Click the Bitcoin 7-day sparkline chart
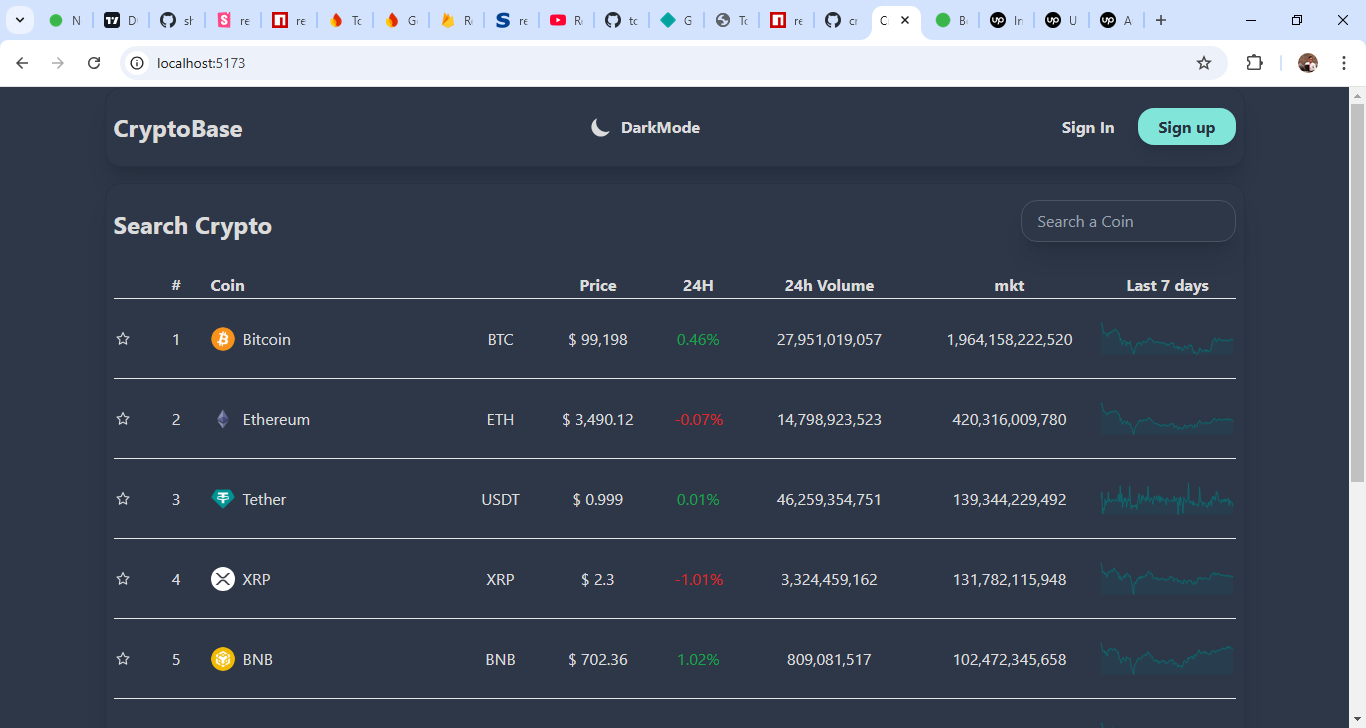The width and height of the screenshot is (1366, 728). (1167, 339)
